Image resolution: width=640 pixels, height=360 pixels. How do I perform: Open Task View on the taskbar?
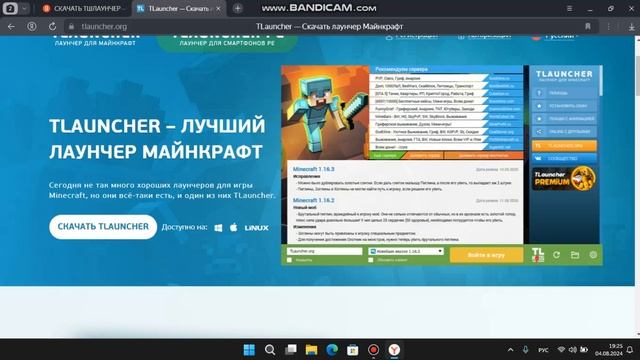(291, 350)
